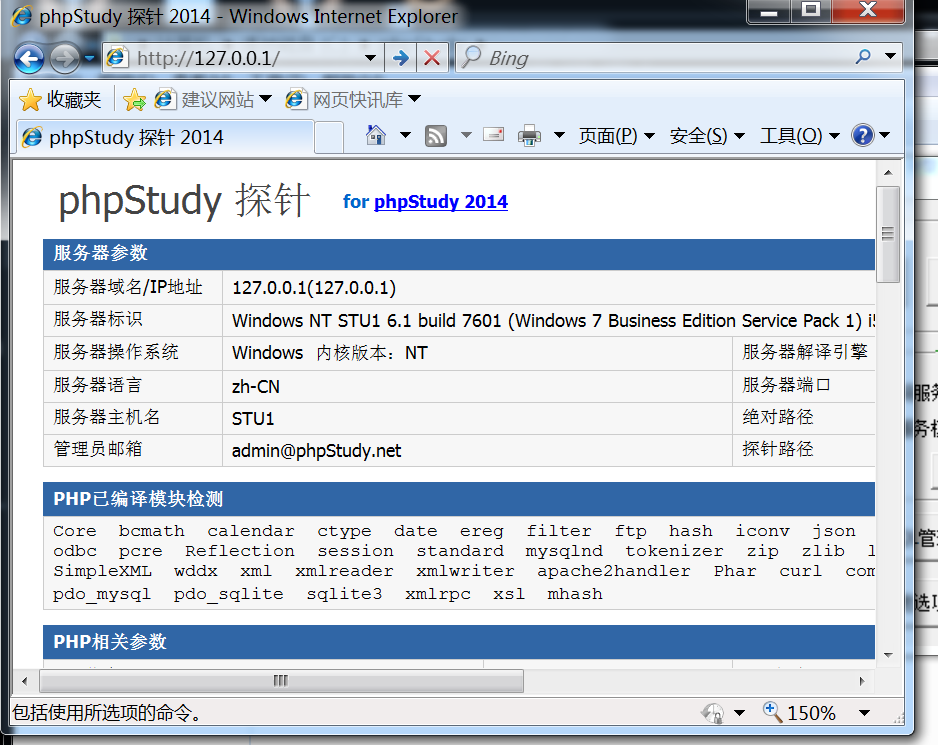Click the blue Go arrow icon
938x745 pixels.
point(401,58)
